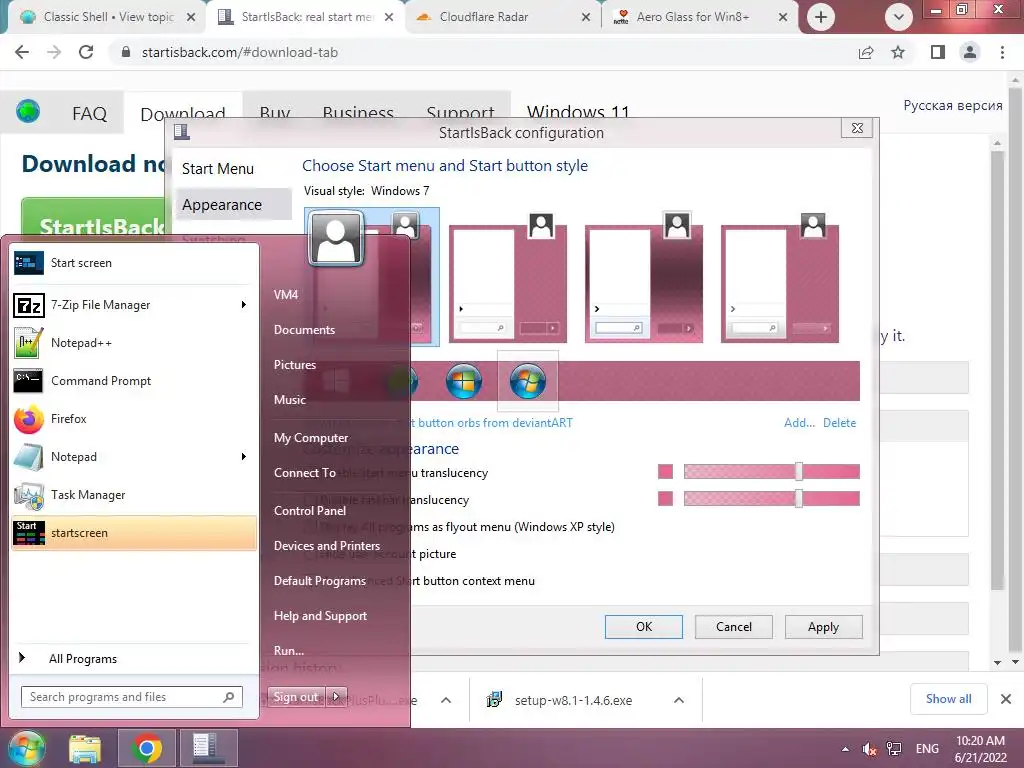Open Chrome side panel icon
This screenshot has height=768, width=1024.
938,52
